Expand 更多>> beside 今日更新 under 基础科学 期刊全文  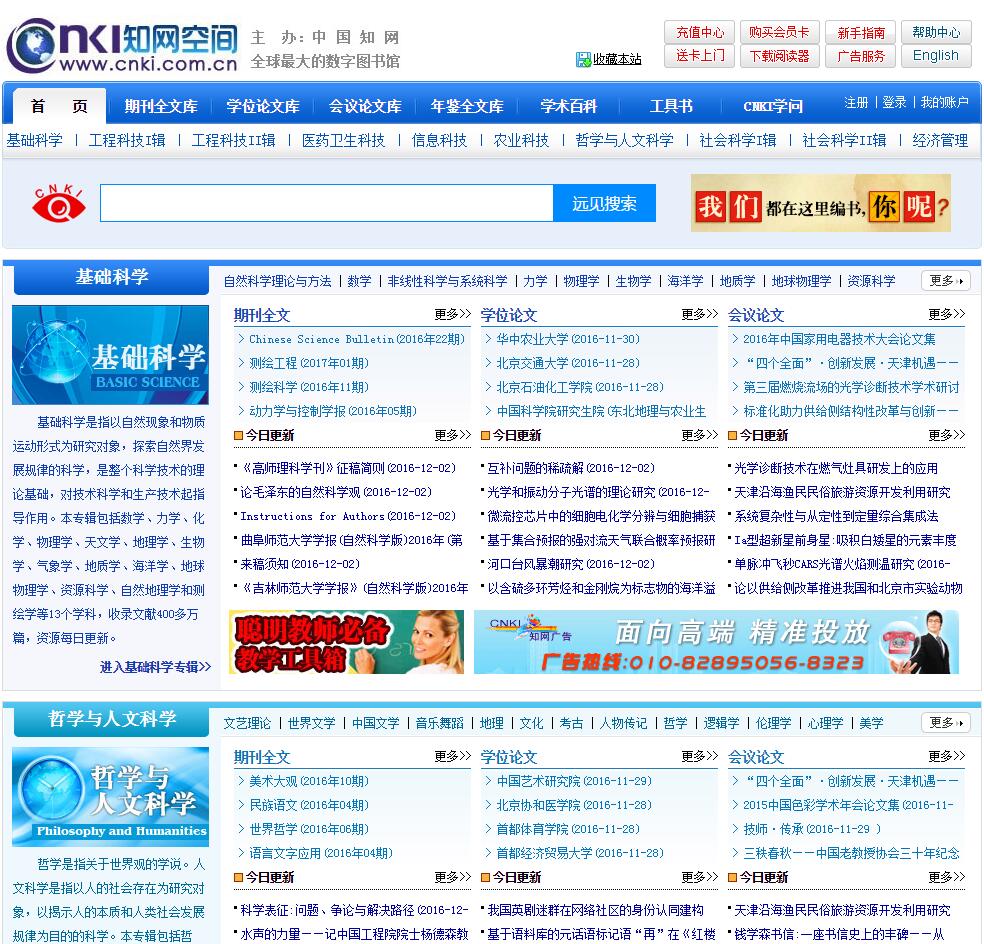coord(452,435)
